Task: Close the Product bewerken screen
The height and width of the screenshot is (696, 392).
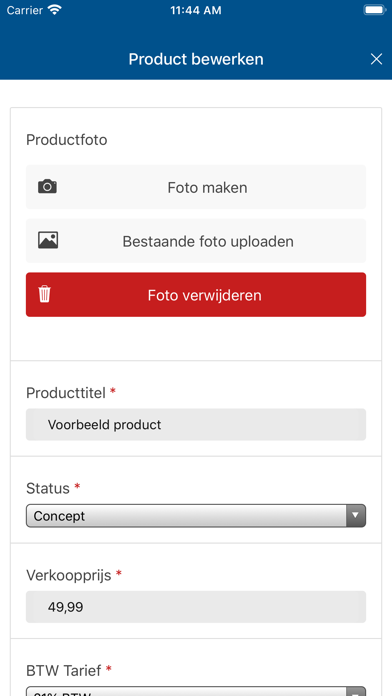Action: click(376, 59)
